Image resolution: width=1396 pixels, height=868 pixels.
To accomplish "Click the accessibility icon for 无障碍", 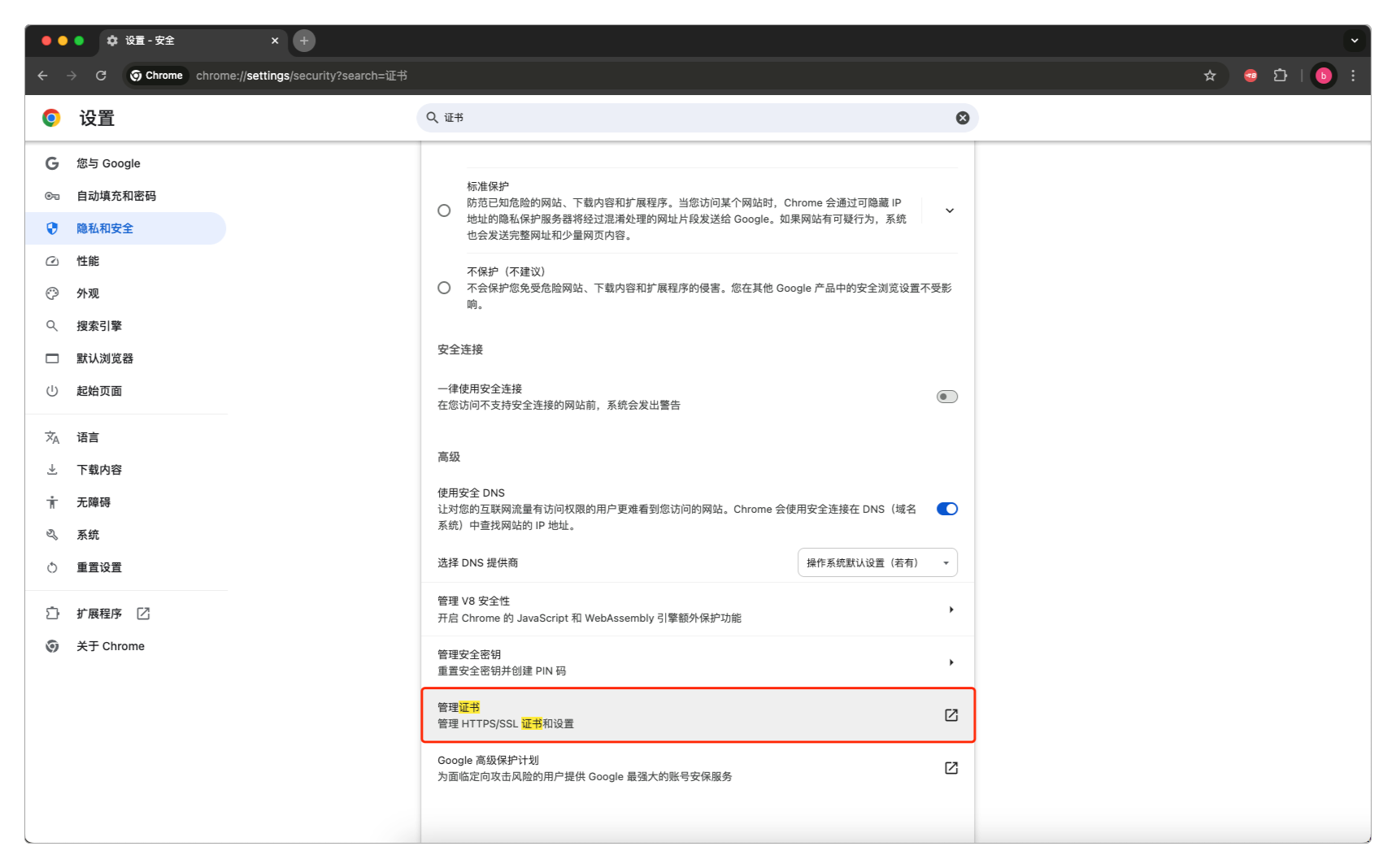I will [52, 502].
